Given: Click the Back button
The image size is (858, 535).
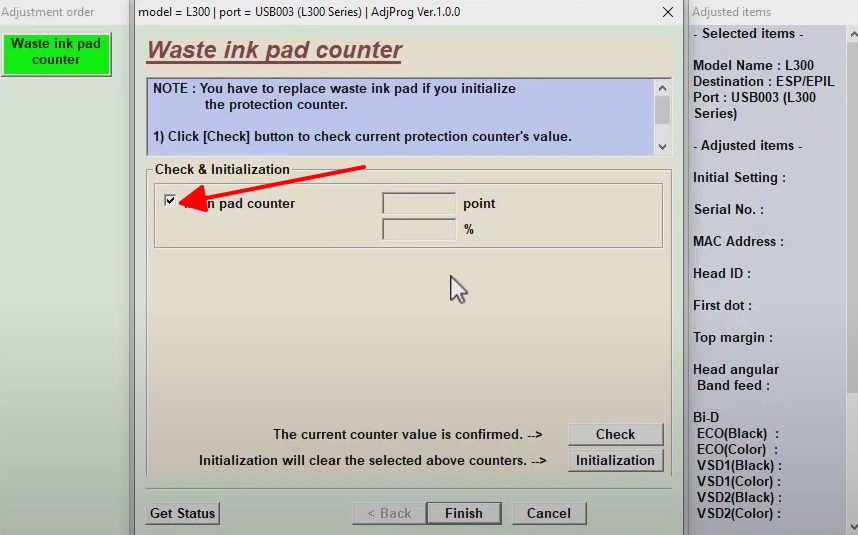Looking at the screenshot, I should [389, 513].
